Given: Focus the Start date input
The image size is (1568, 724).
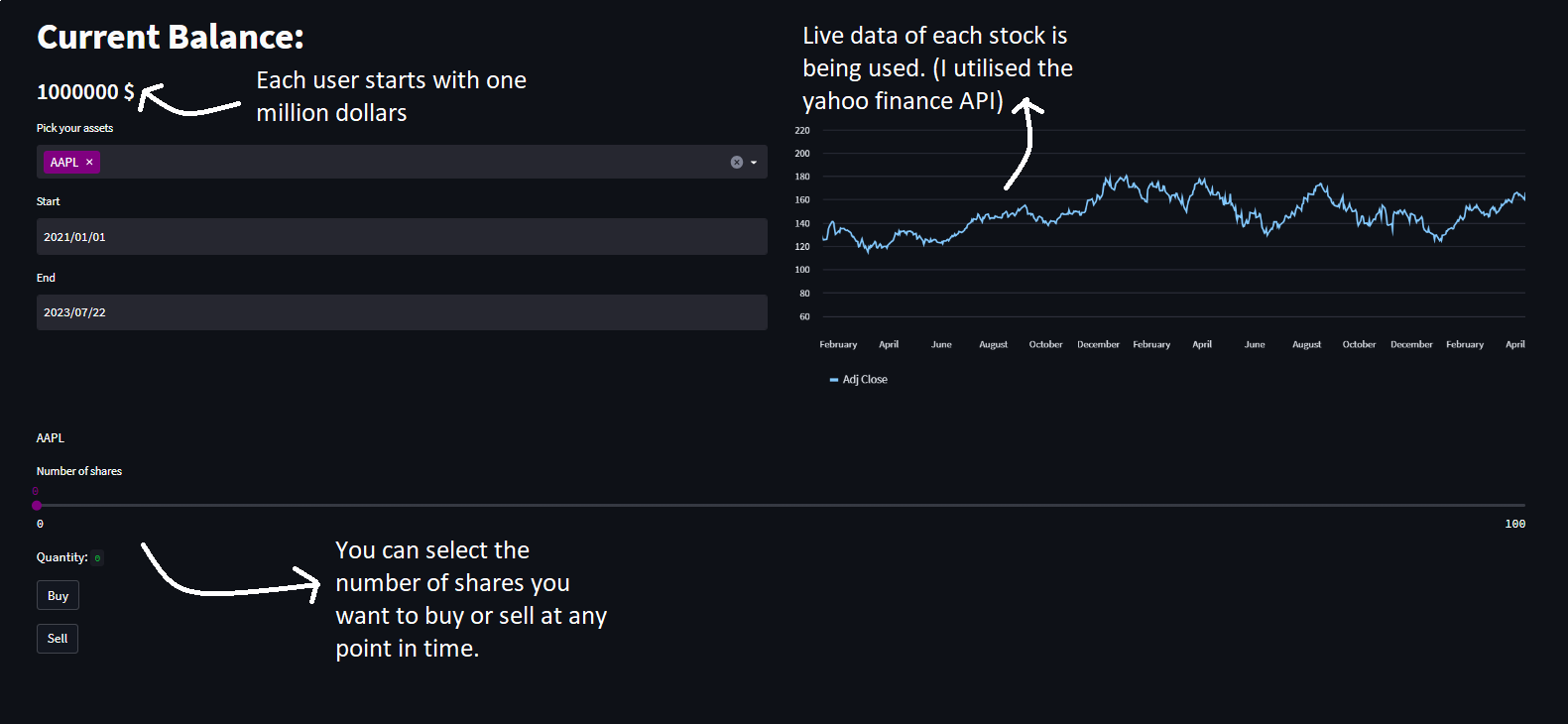Looking at the screenshot, I should coord(402,237).
